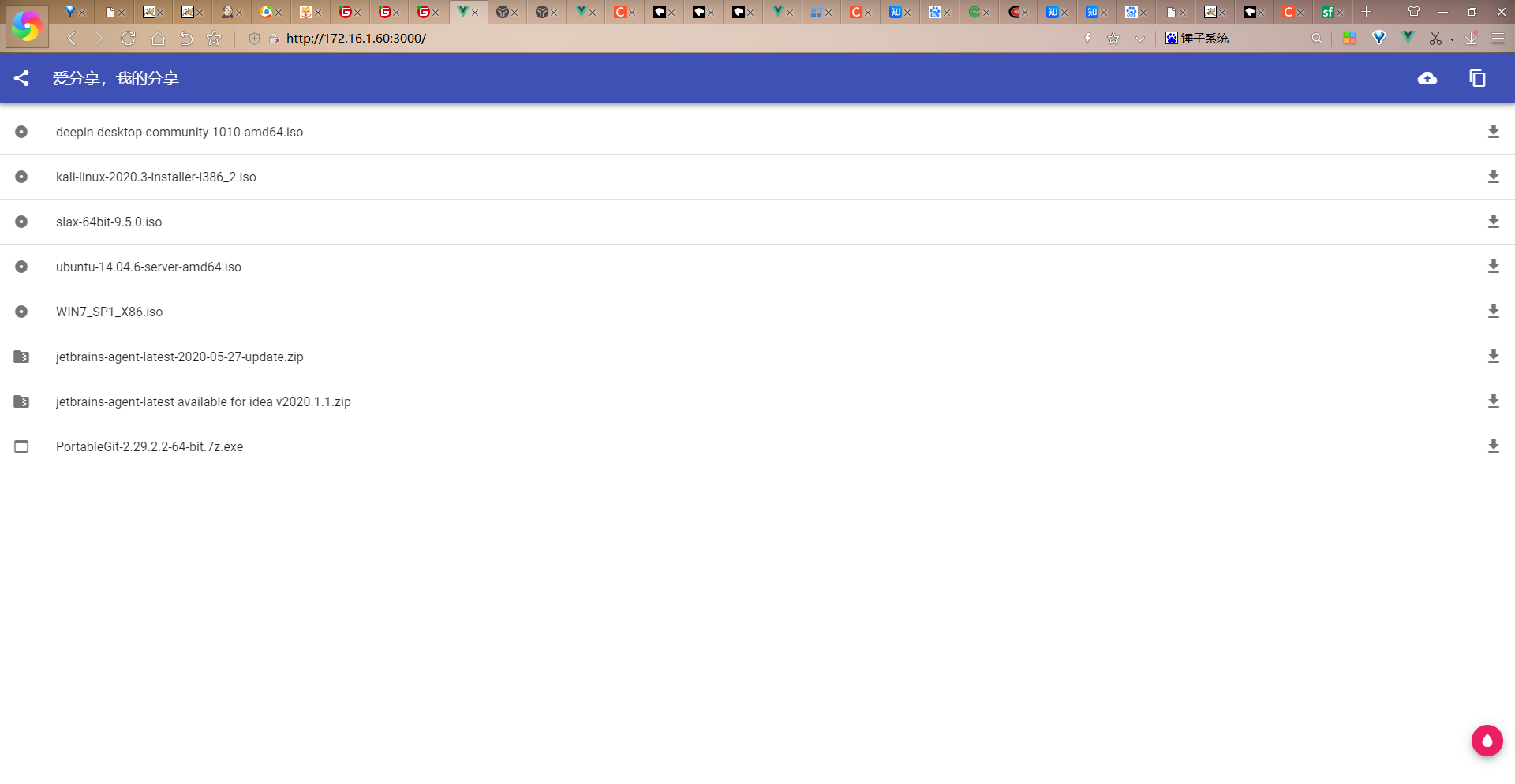Select file name kali-linux-2020.3-installer-i386_2.iso

pos(156,177)
